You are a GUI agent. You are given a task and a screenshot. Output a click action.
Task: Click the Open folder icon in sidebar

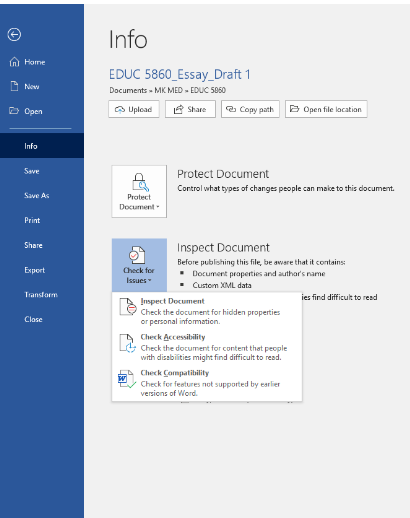(14, 111)
